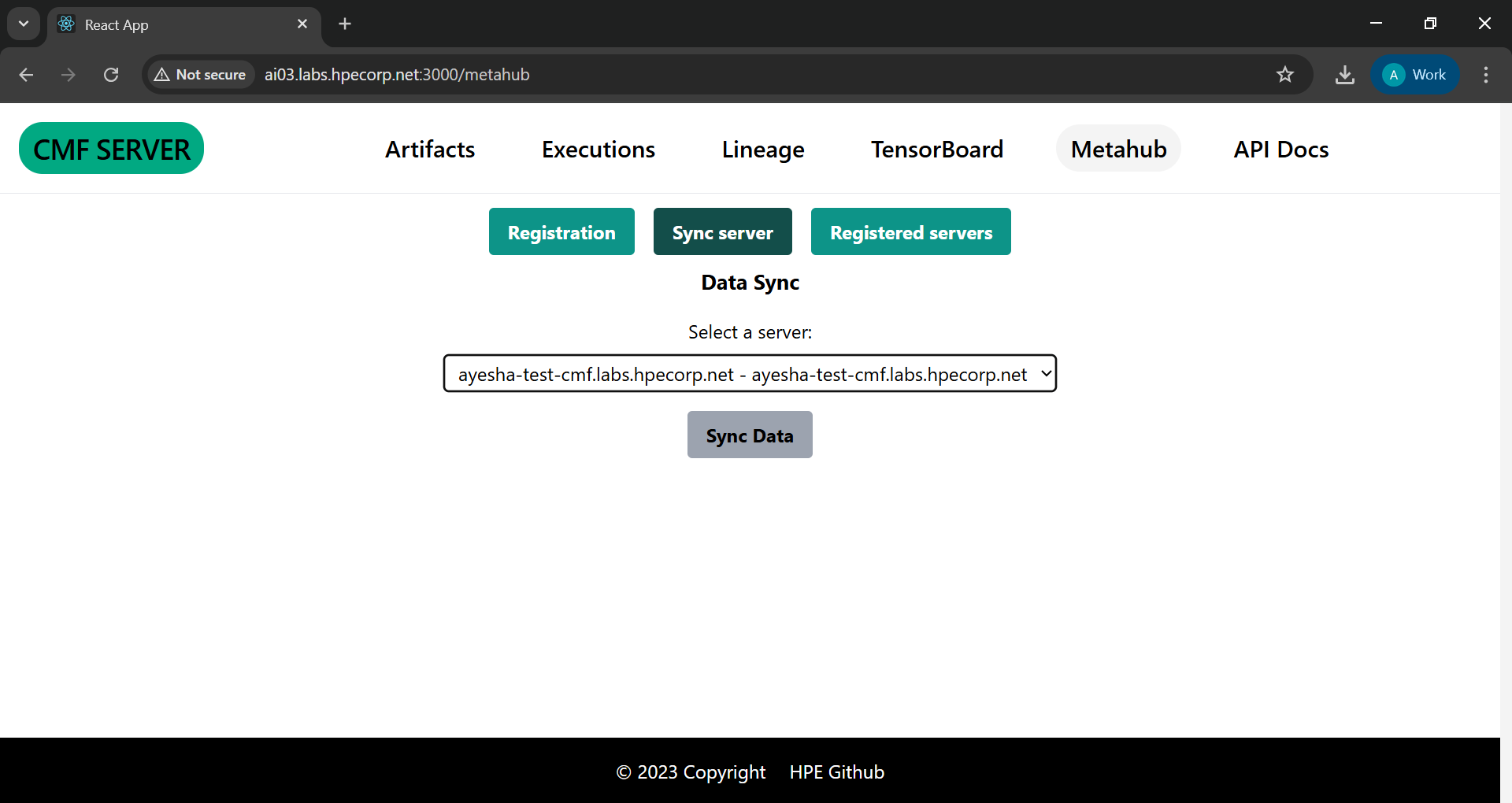
Task: Go back to the previous page
Action: click(x=26, y=75)
